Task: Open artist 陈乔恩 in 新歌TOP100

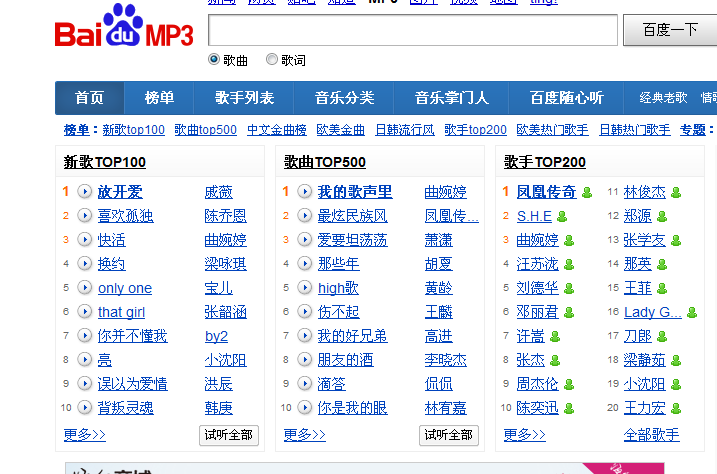Action: point(225,216)
